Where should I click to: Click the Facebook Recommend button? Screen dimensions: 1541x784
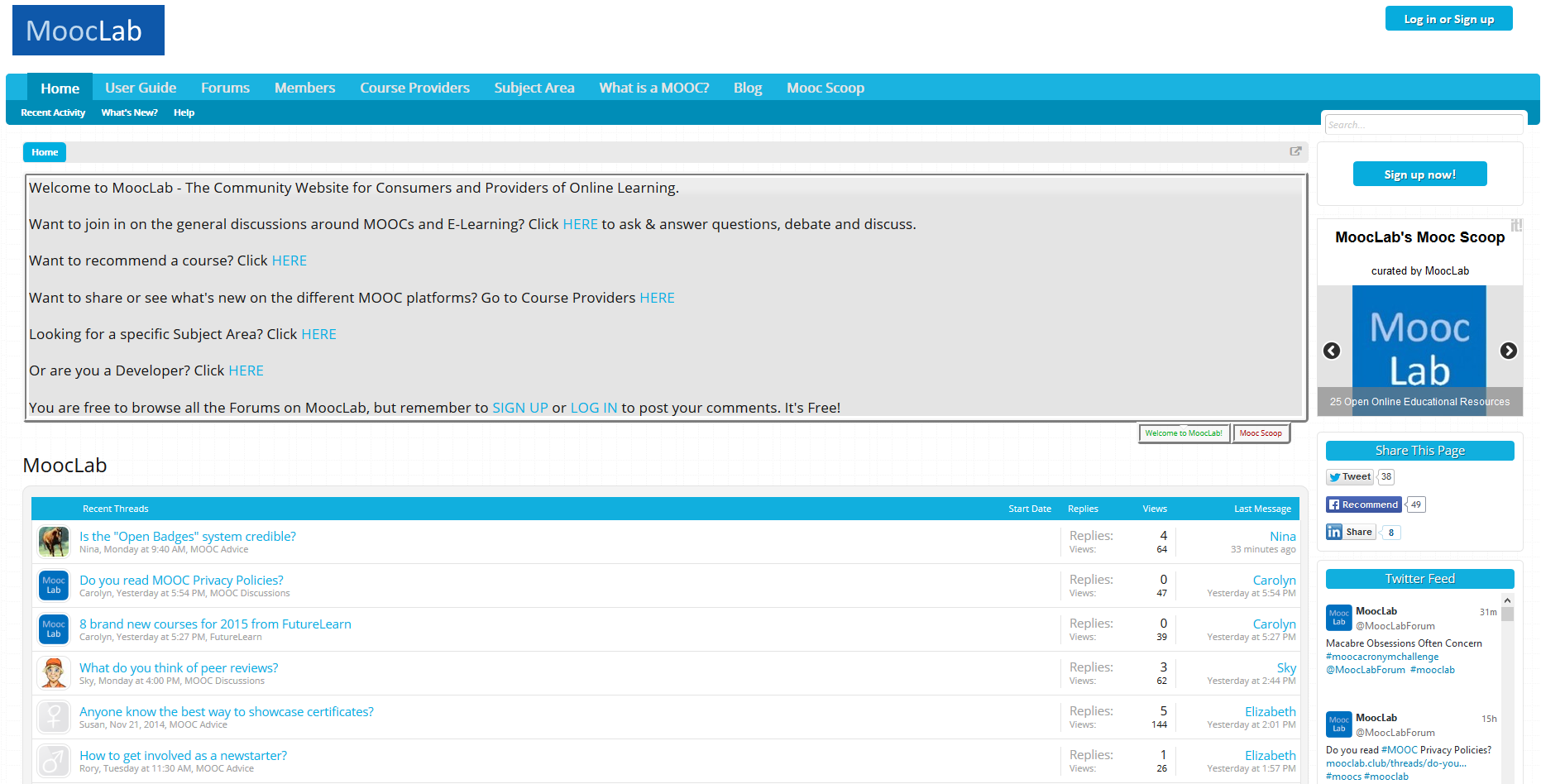[x=1364, y=504]
